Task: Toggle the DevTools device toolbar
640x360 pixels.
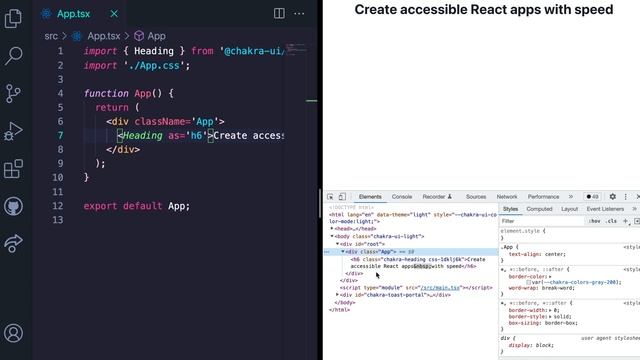Action: (x=342, y=197)
